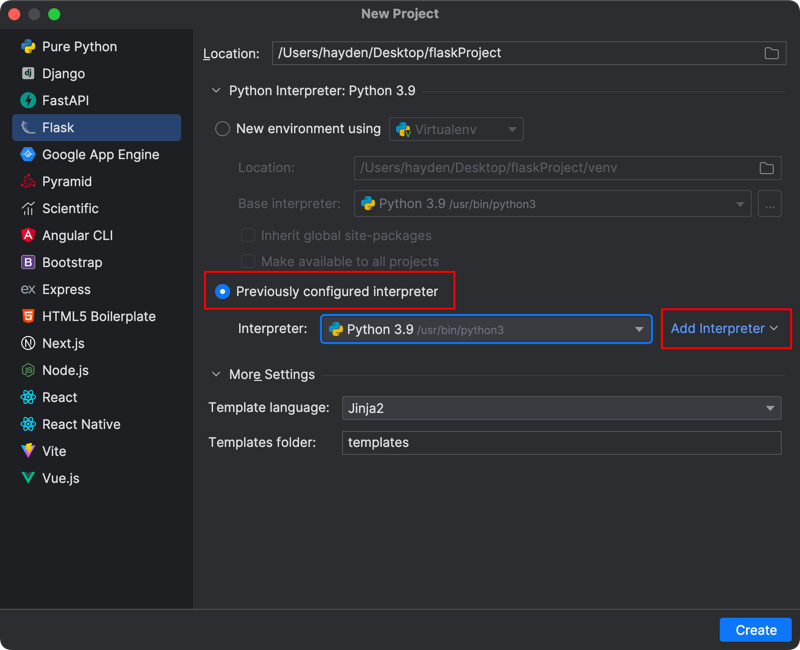
Task: Collapse the Python Interpreter section
Action: tap(216, 91)
